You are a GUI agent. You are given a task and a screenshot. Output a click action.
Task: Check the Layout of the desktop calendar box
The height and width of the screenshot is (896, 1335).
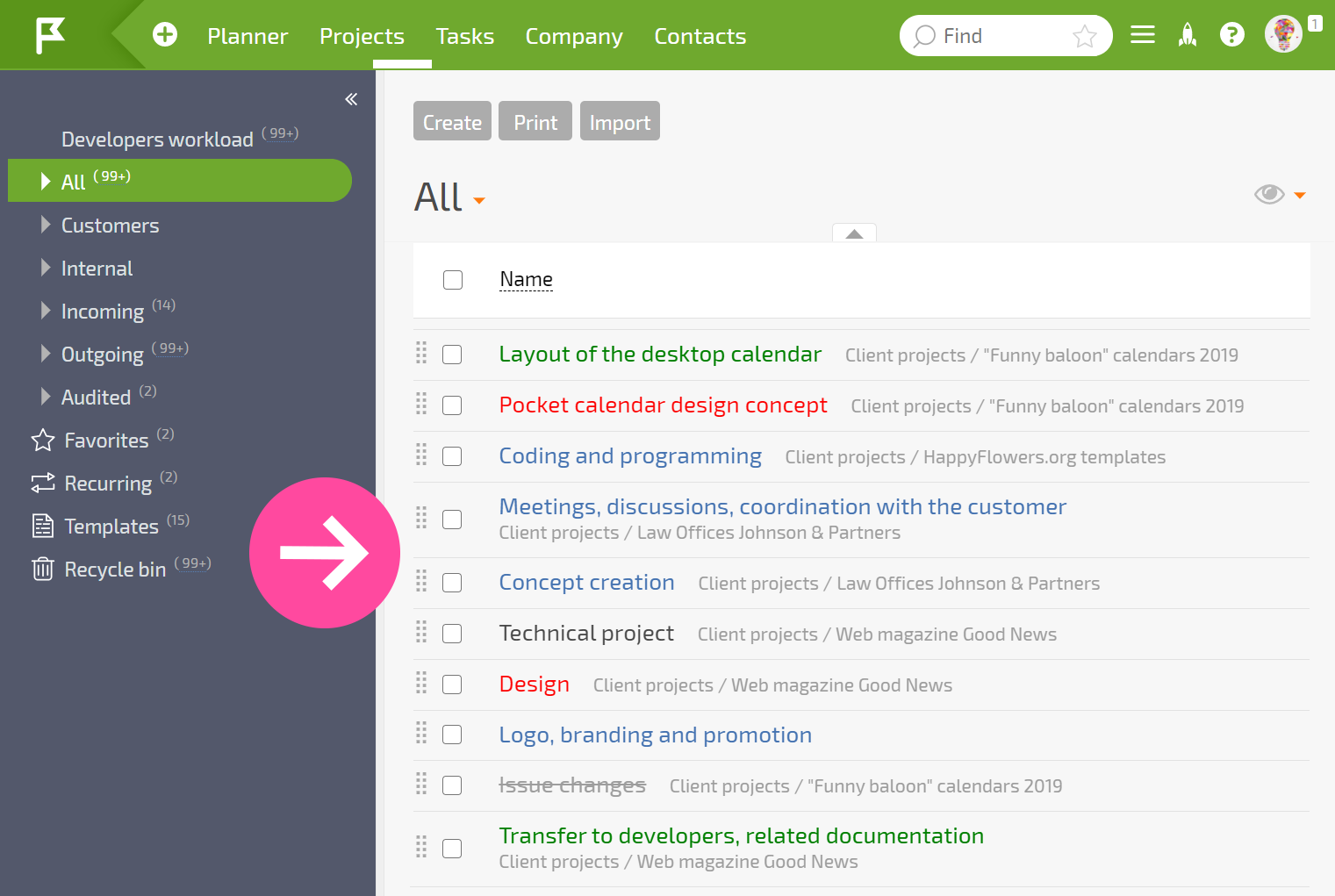tap(452, 355)
